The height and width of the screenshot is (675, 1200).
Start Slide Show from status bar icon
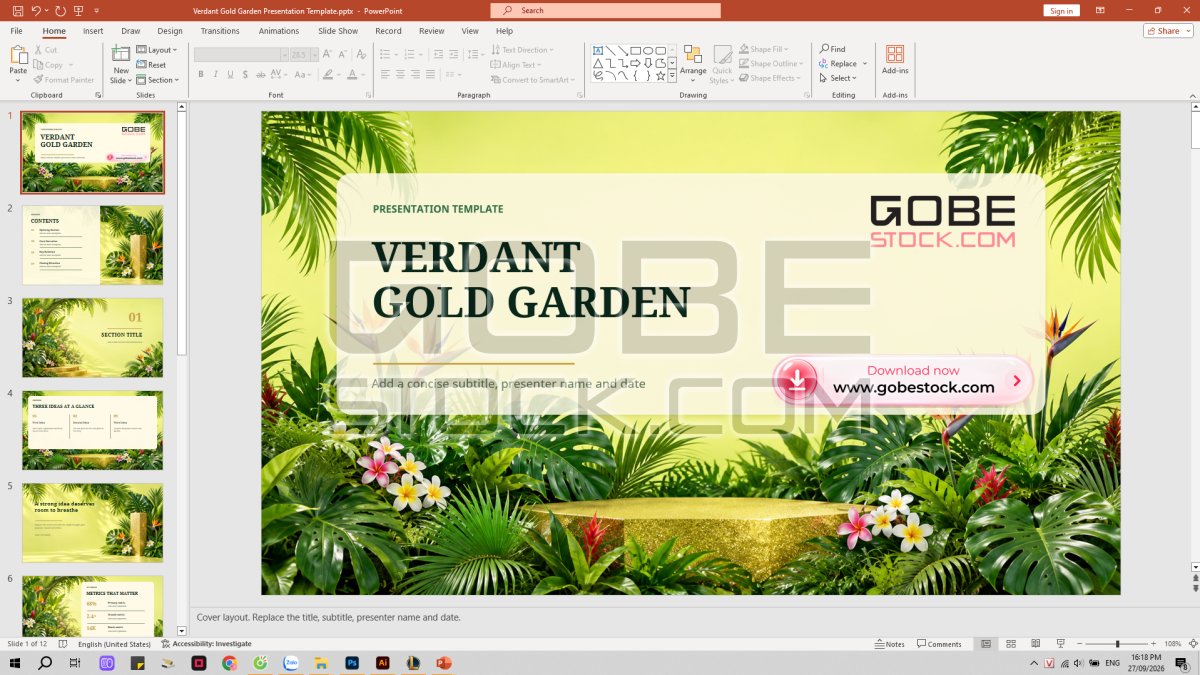(x=1060, y=644)
